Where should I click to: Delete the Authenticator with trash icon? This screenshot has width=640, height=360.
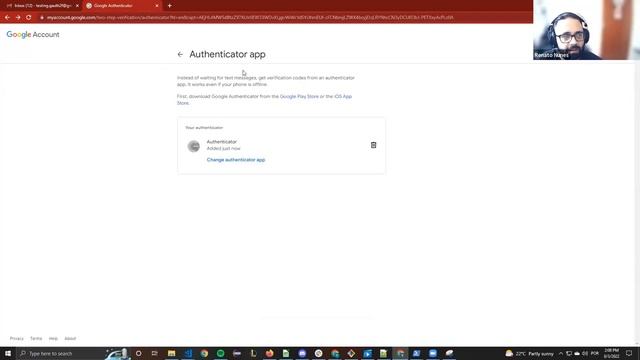click(x=373, y=145)
